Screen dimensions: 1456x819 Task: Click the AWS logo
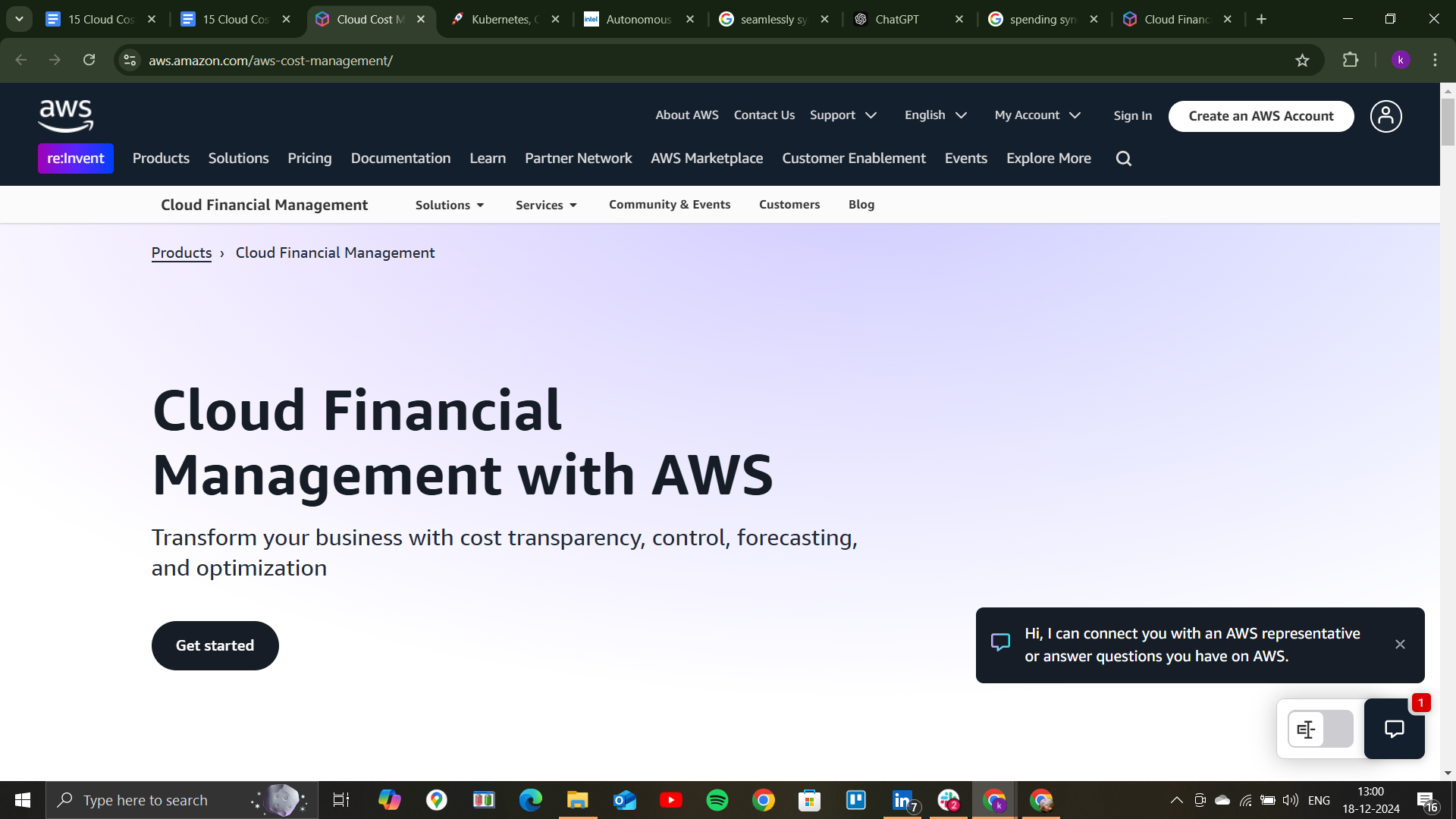click(65, 116)
